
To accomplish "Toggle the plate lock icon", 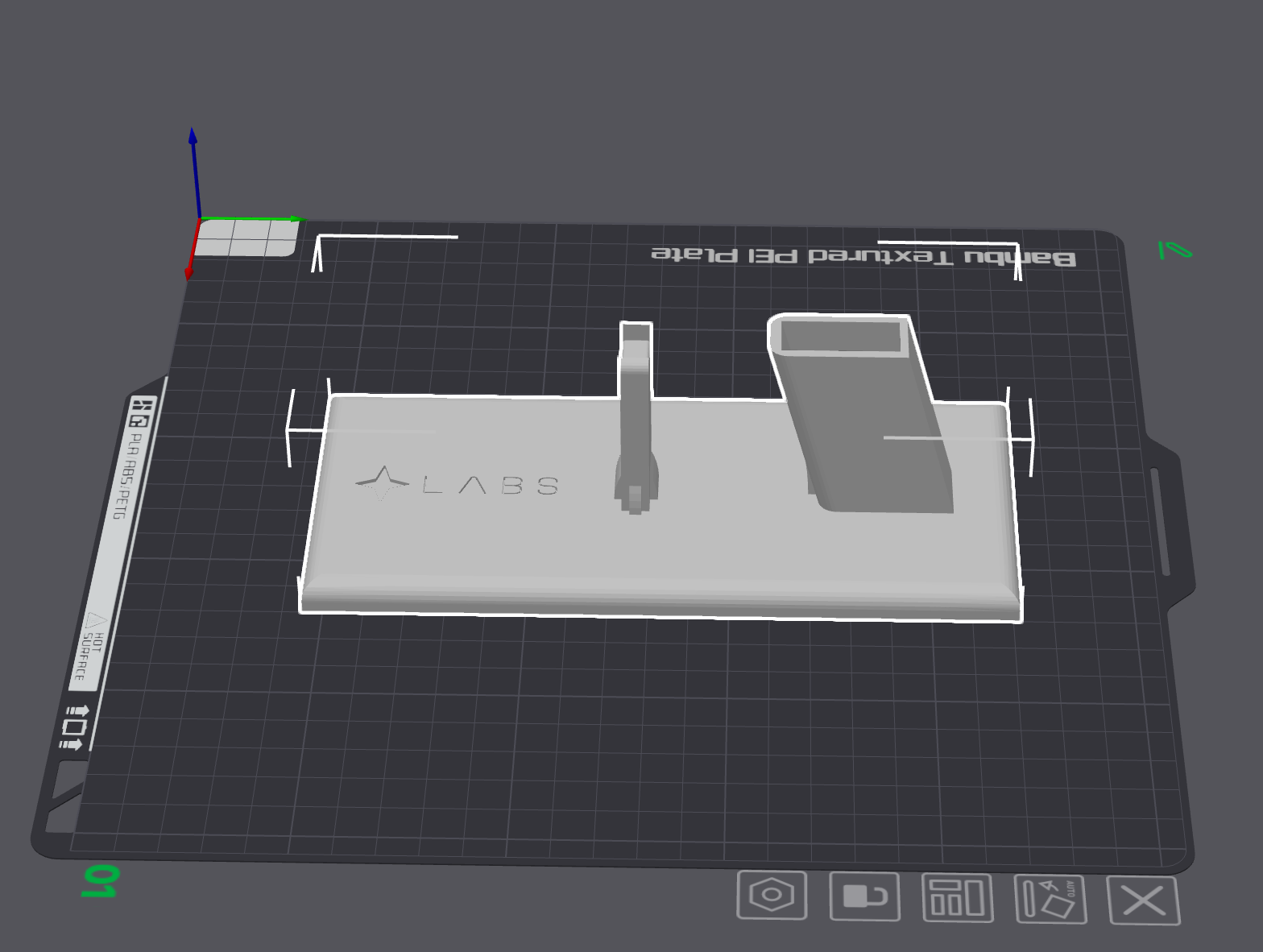I will (x=864, y=896).
